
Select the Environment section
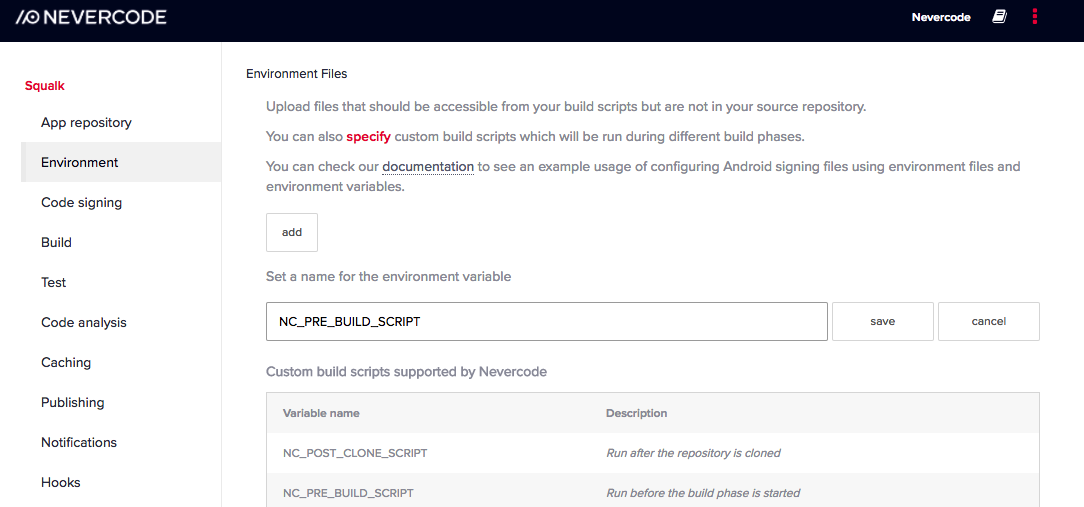pyautogui.click(x=121, y=163)
